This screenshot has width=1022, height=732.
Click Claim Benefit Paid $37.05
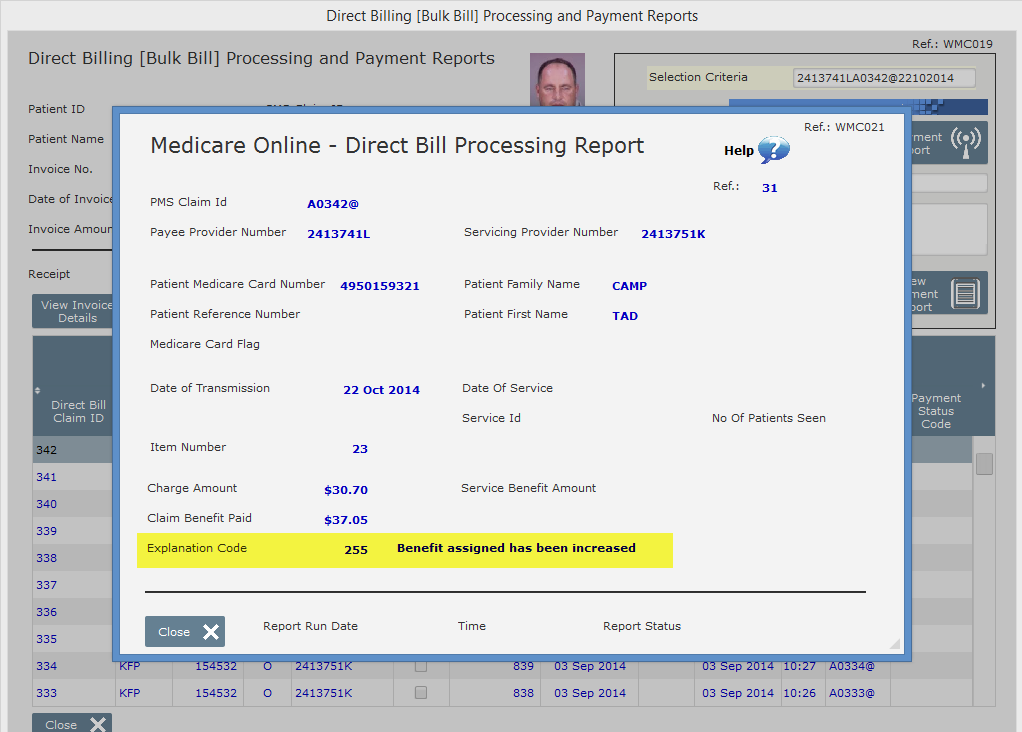point(346,520)
